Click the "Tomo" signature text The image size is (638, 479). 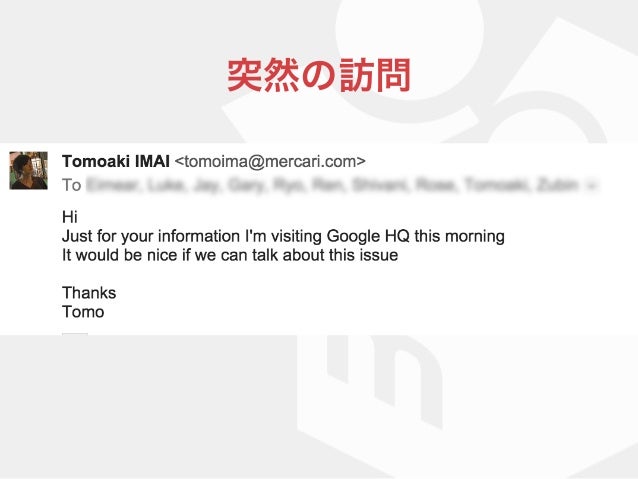(83, 312)
